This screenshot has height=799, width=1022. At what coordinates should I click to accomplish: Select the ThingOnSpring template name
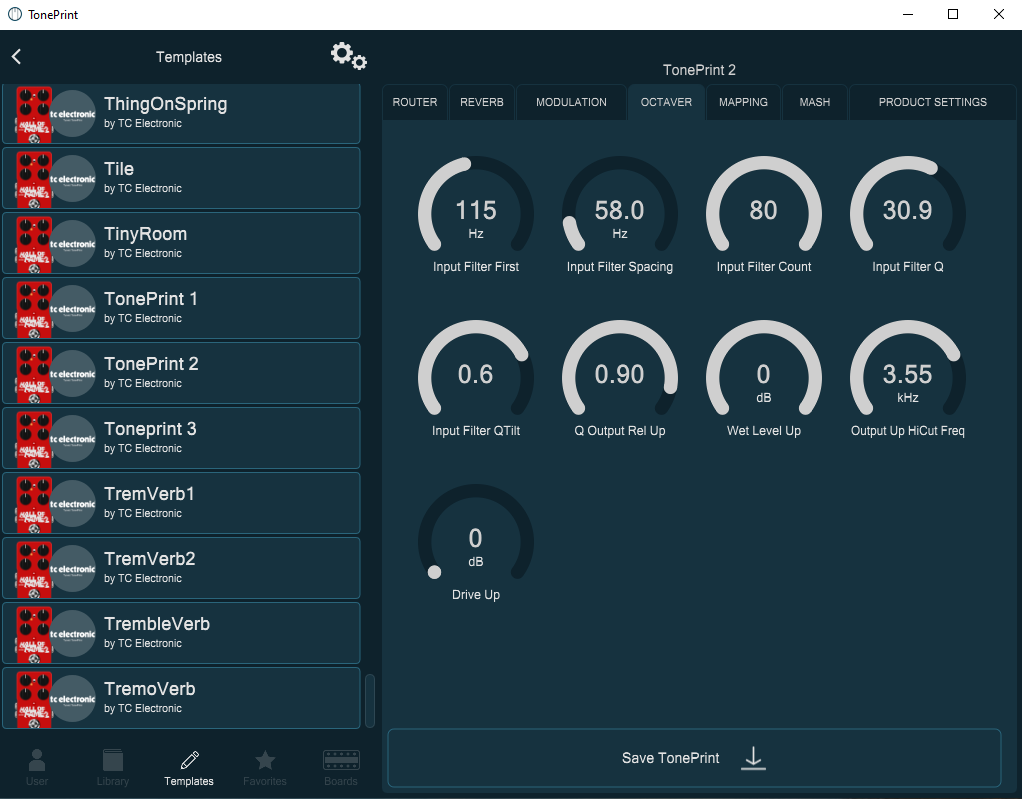pyautogui.click(x=166, y=104)
